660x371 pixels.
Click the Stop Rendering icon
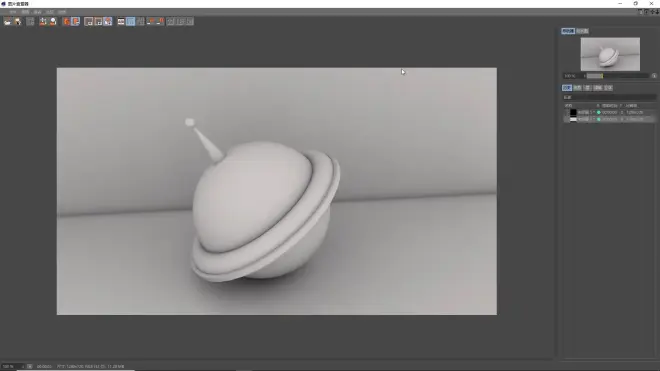tap(30, 21)
